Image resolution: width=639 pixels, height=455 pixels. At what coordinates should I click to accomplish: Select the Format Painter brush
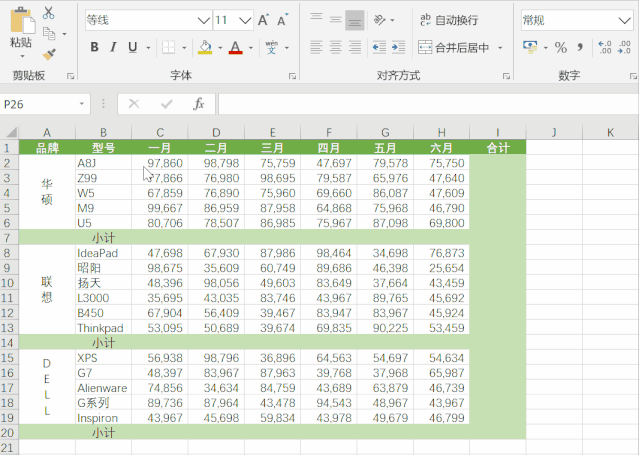(49, 54)
